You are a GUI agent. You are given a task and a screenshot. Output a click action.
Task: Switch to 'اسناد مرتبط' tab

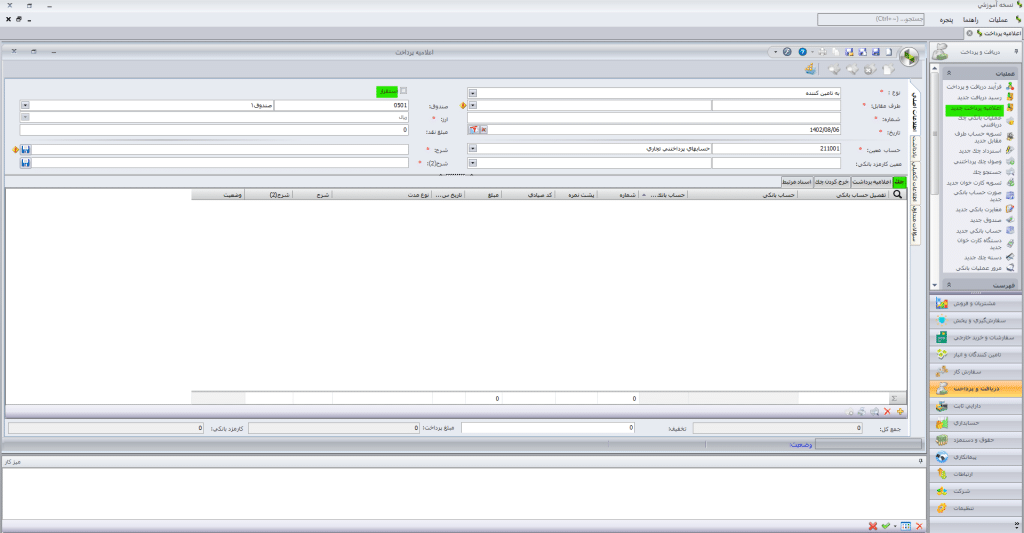click(x=797, y=182)
